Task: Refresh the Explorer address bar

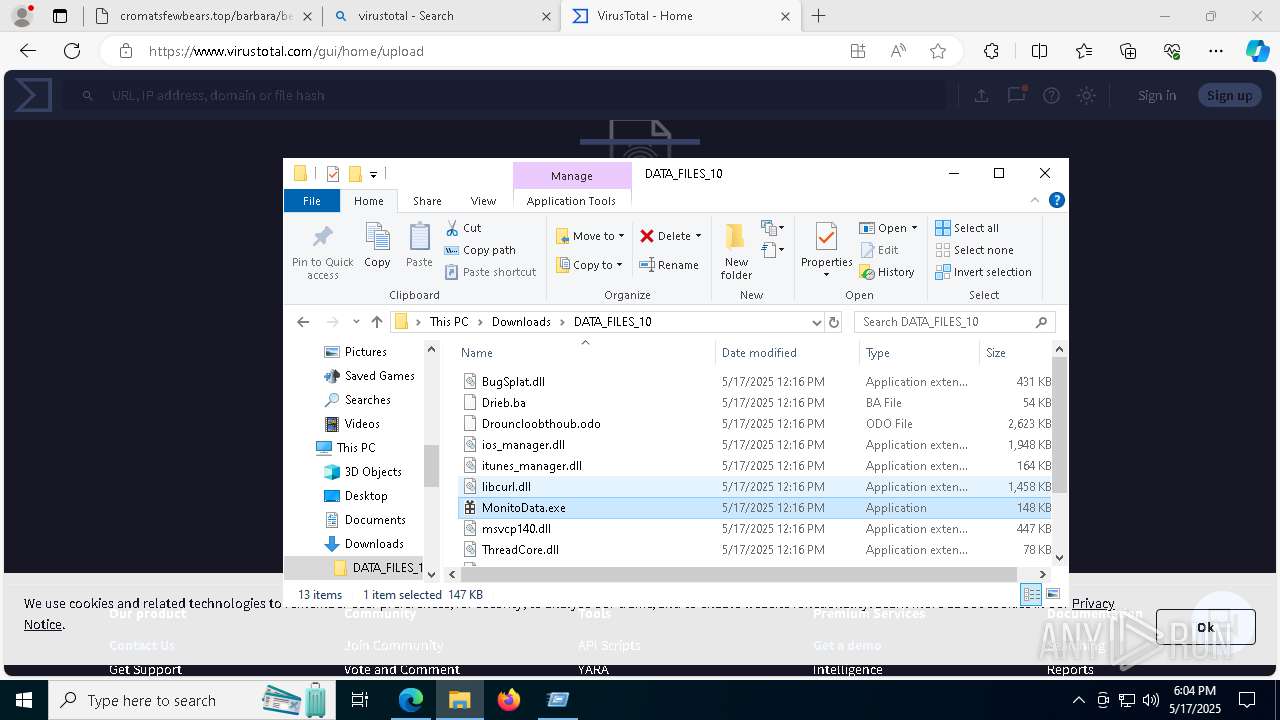Action: [x=834, y=322]
